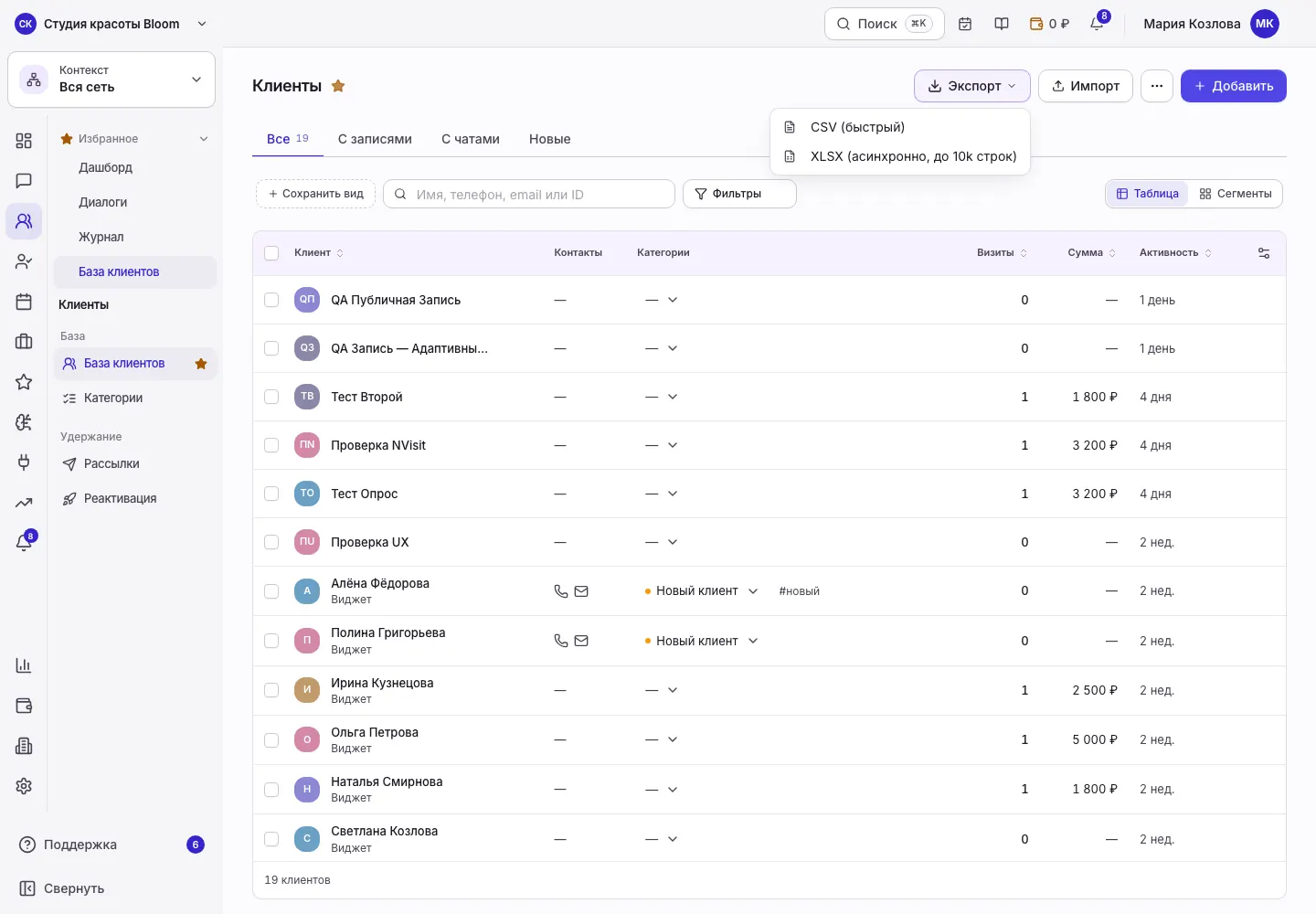1316x914 pixels.
Task: Choose CSV (быстрый) export option
Action: (x=900, y=127)
